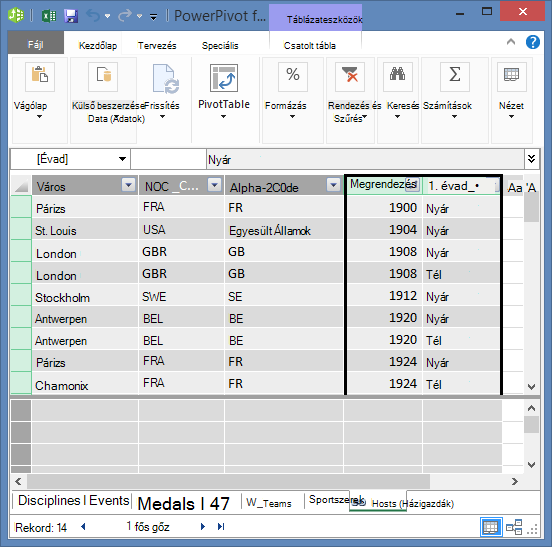
Task: Open the Tervezés ribbon tab
Action: click(x=157, y=46)
